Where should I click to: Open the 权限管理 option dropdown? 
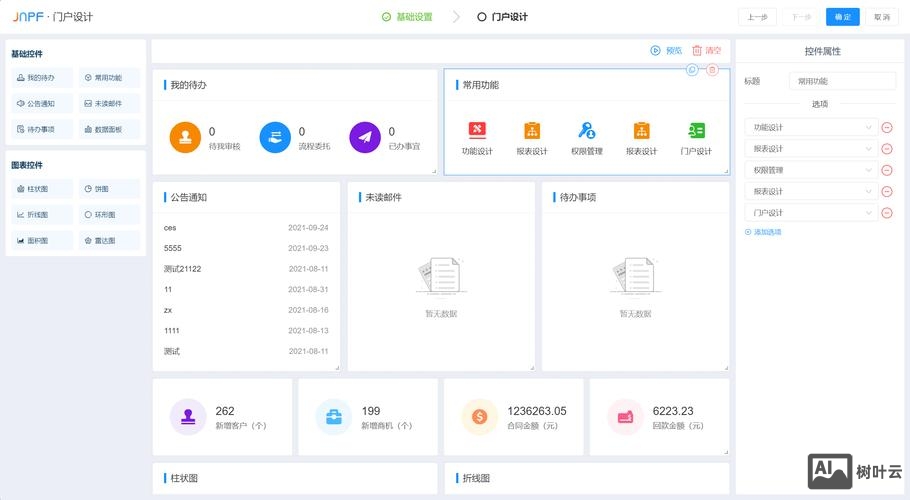click(811, 171)
